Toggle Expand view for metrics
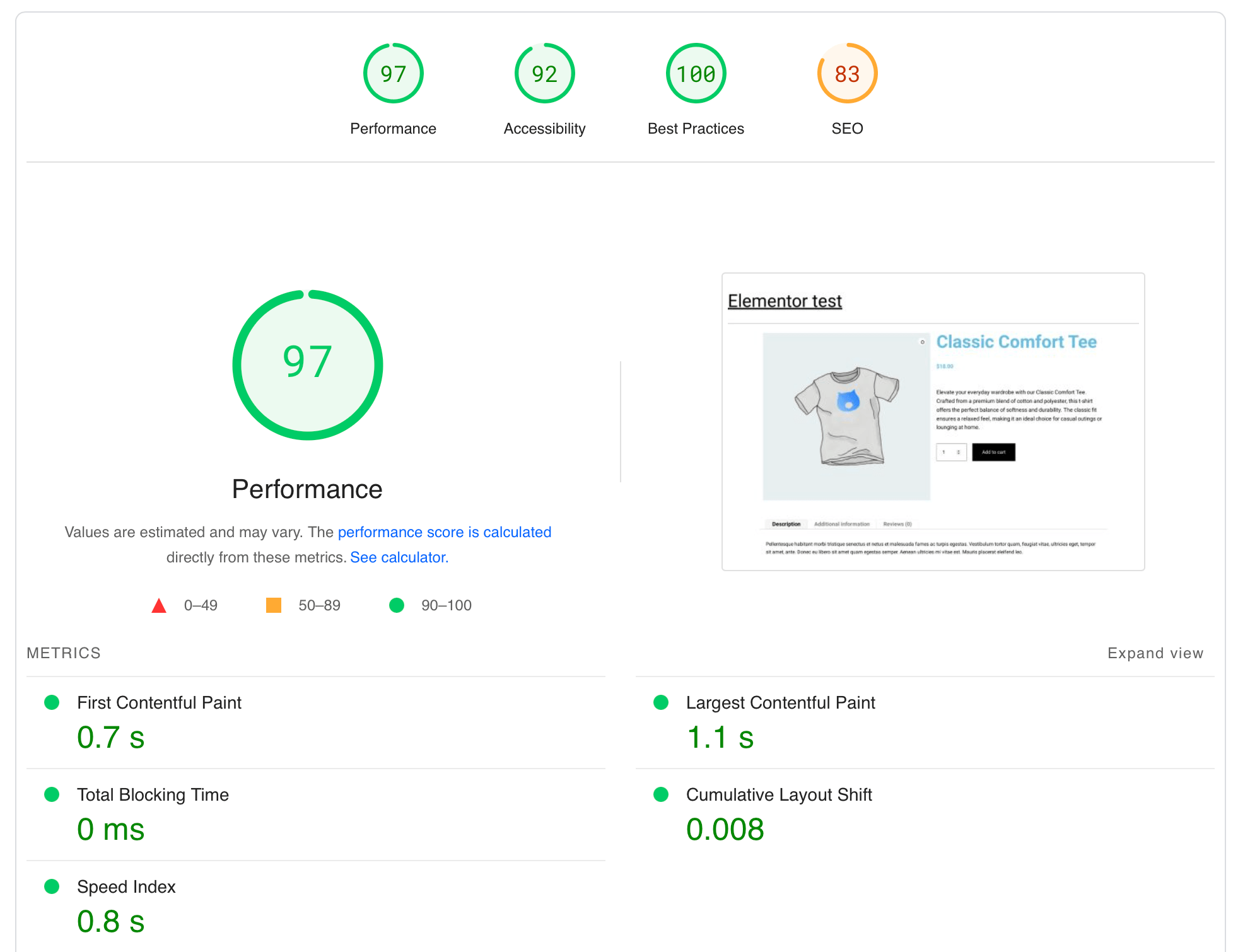The height and width of the screenshot is (952, 1250). click(1155, 653)
